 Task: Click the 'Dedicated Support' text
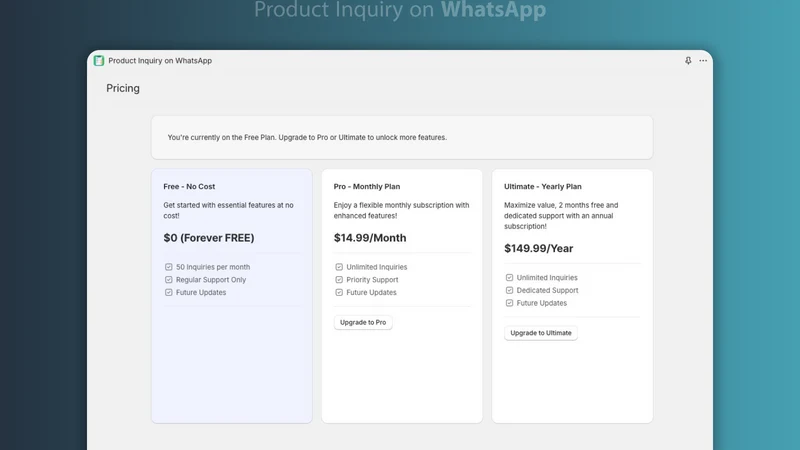coord(547,290)
